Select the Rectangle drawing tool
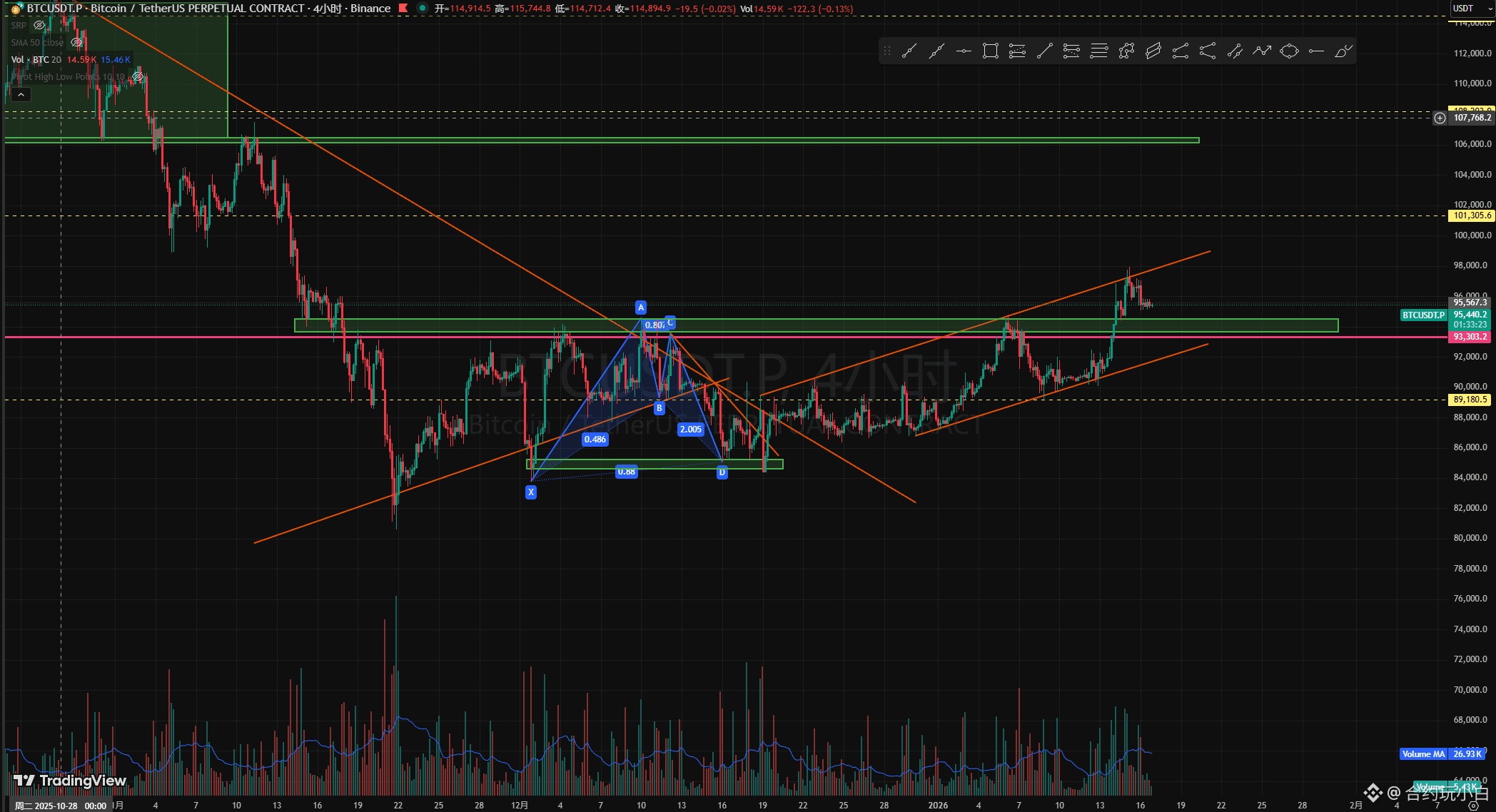The width and height of the screenshot is (1496, 812). click(x=990, y=51)
